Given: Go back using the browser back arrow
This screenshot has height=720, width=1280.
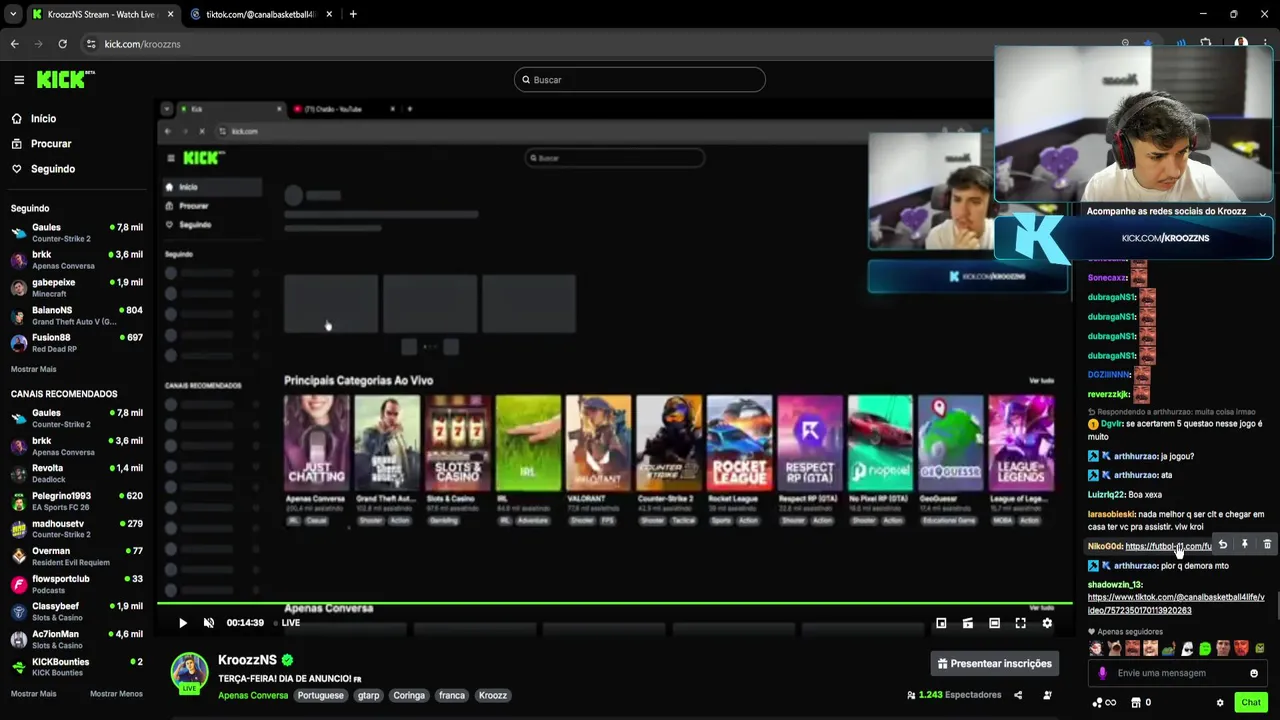Looking at the screenshot, I should pos(14,44).
